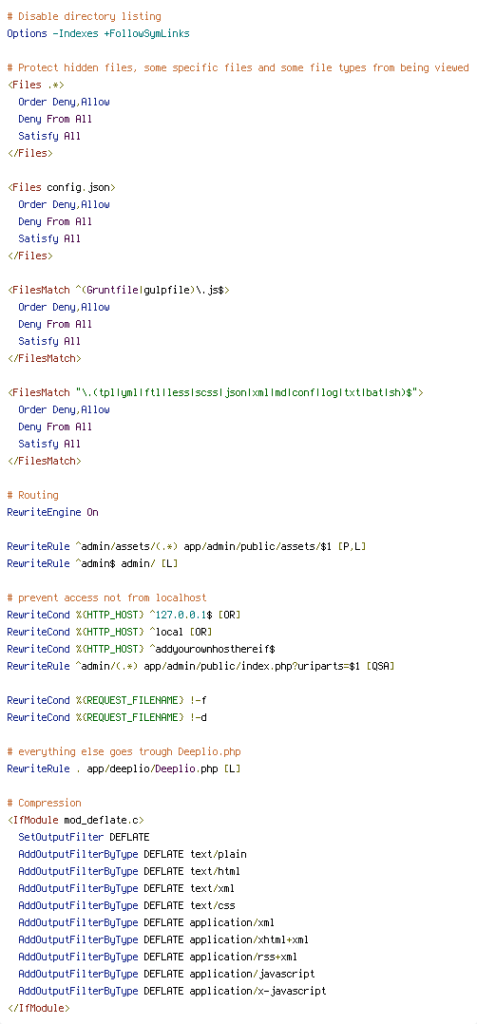Screen dimensions: 477x1024
Task: Click the RewriteRule index.php?uriparts=$1 [QSA] line
Action: [201, 665]
